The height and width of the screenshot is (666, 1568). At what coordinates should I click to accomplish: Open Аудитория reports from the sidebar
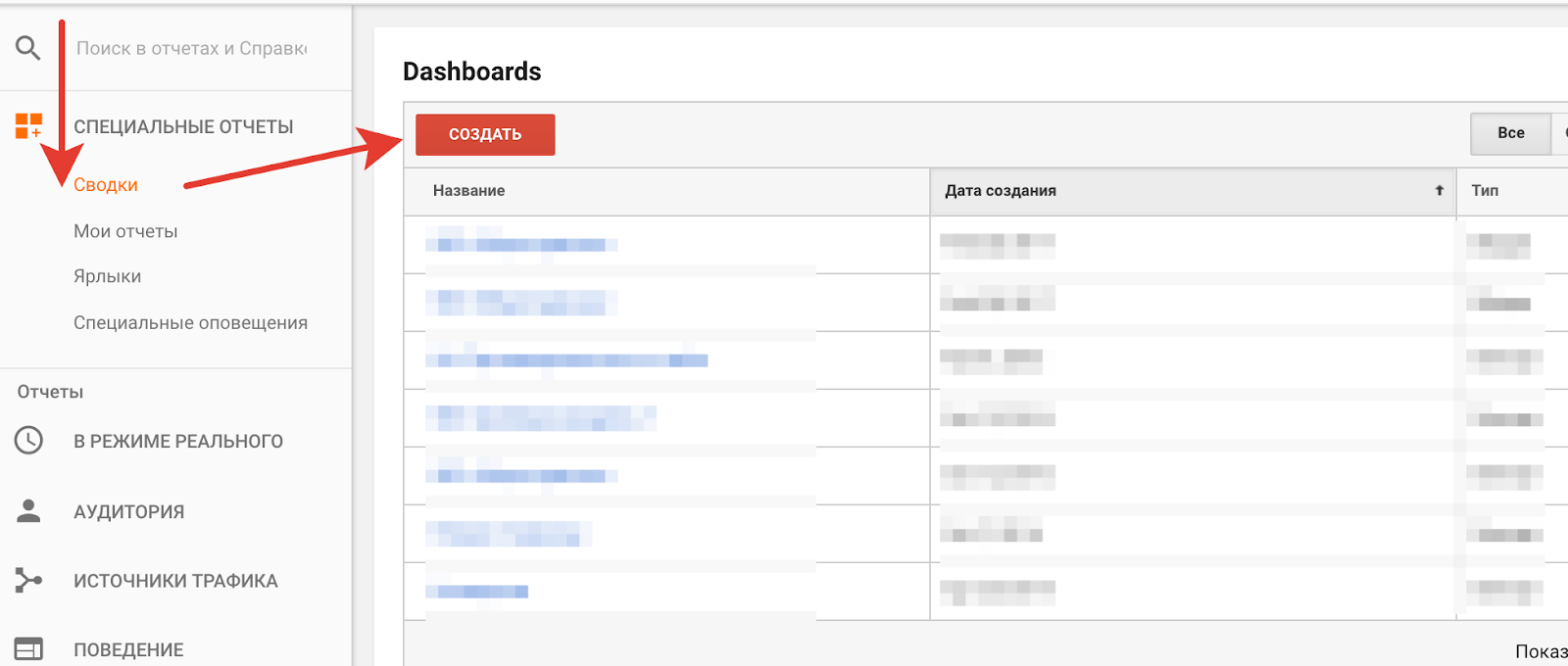[x=128, y=510]
